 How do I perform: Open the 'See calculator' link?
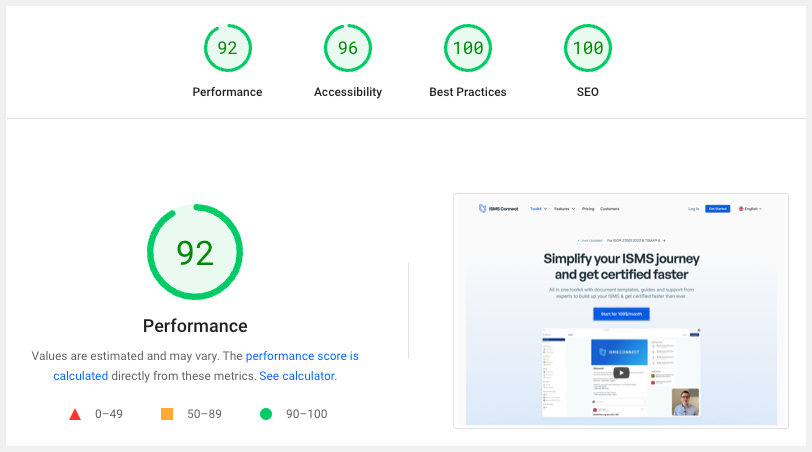(x=297, y=376)
